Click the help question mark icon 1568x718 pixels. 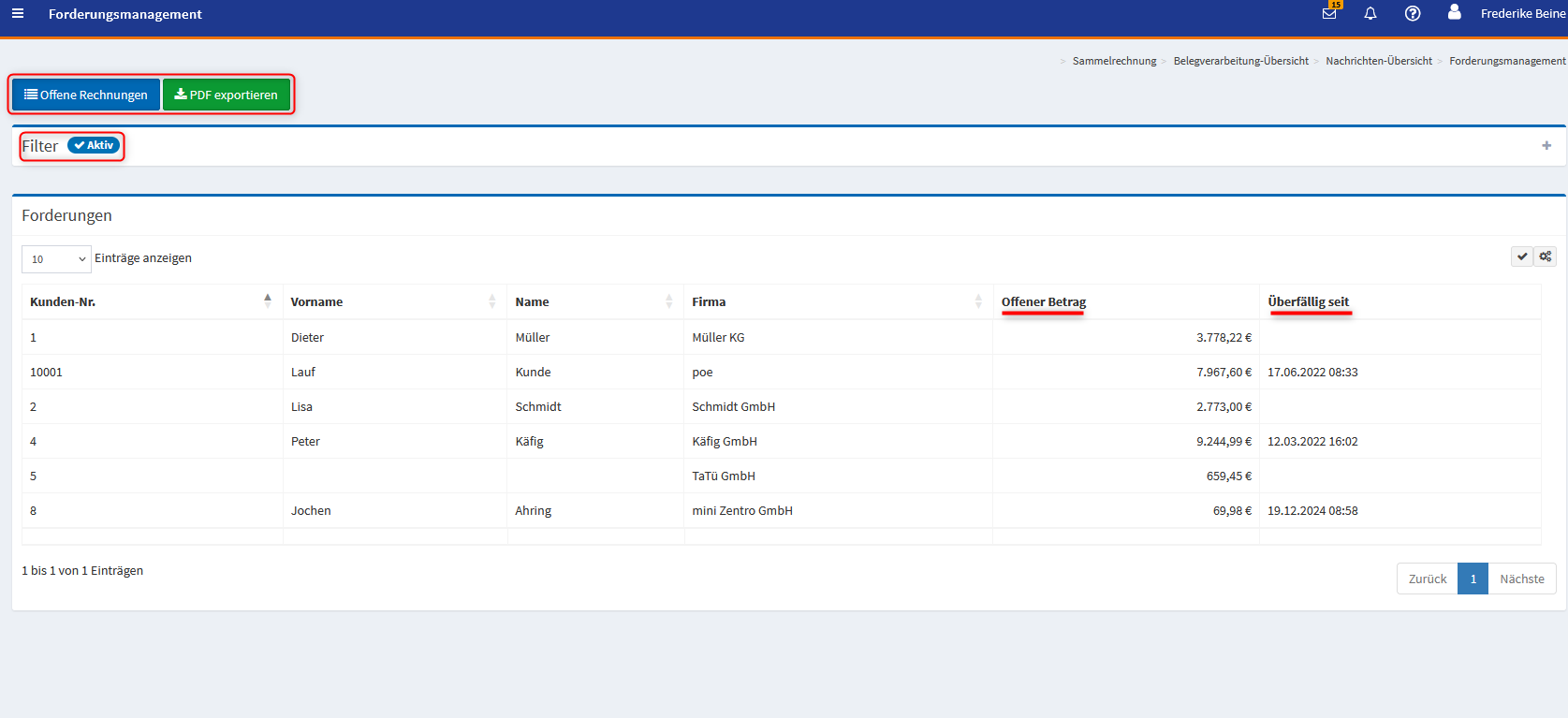(x=1413, y=14)
